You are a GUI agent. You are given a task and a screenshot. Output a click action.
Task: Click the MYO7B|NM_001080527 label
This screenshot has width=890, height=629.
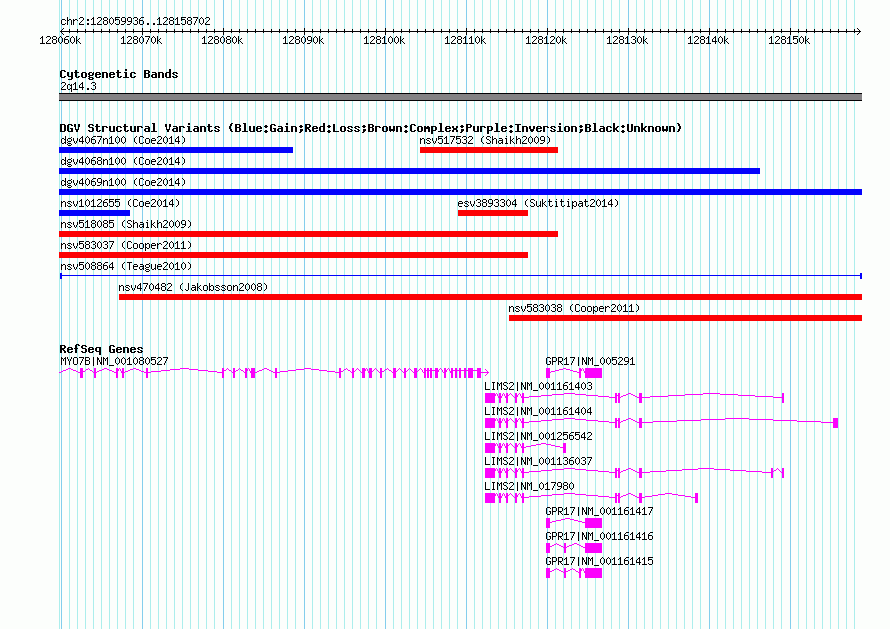click(x=114, y=362)
